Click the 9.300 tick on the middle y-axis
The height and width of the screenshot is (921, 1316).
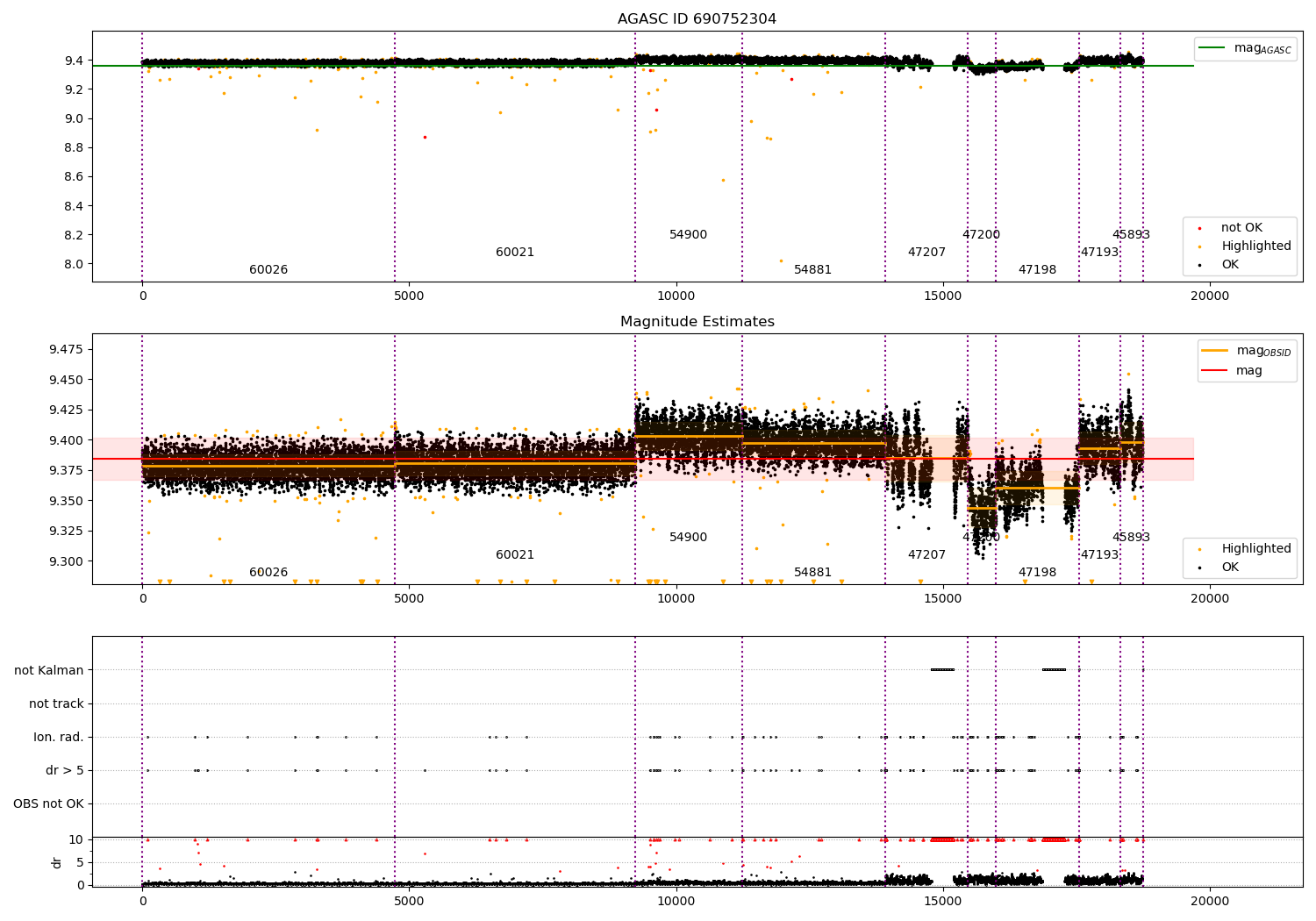(67, 561)
